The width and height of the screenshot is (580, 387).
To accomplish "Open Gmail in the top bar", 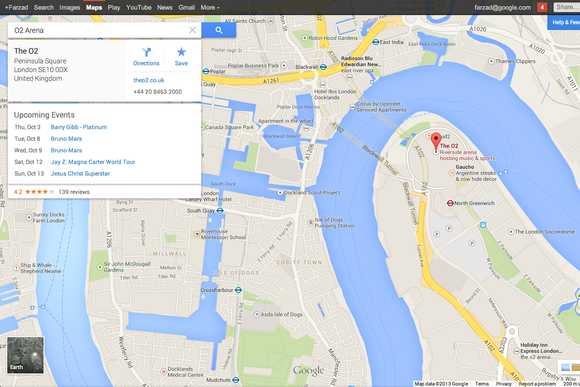I will (x=186, y=7).
